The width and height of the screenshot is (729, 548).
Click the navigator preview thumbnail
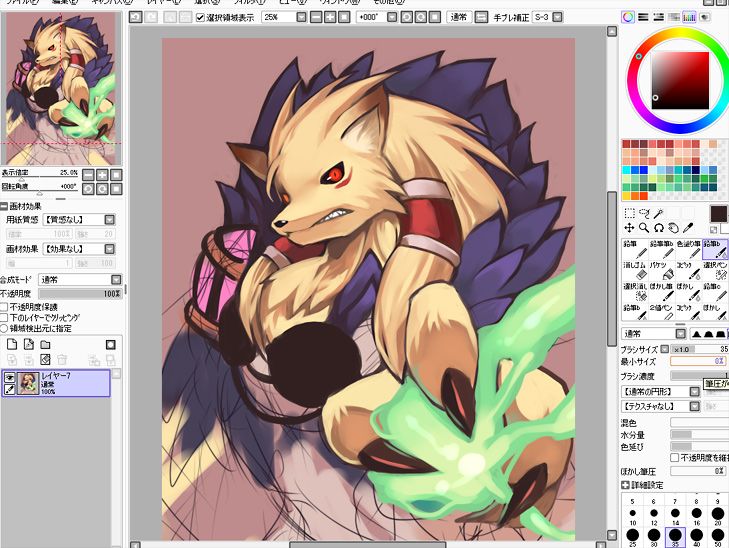pos(60,89)
